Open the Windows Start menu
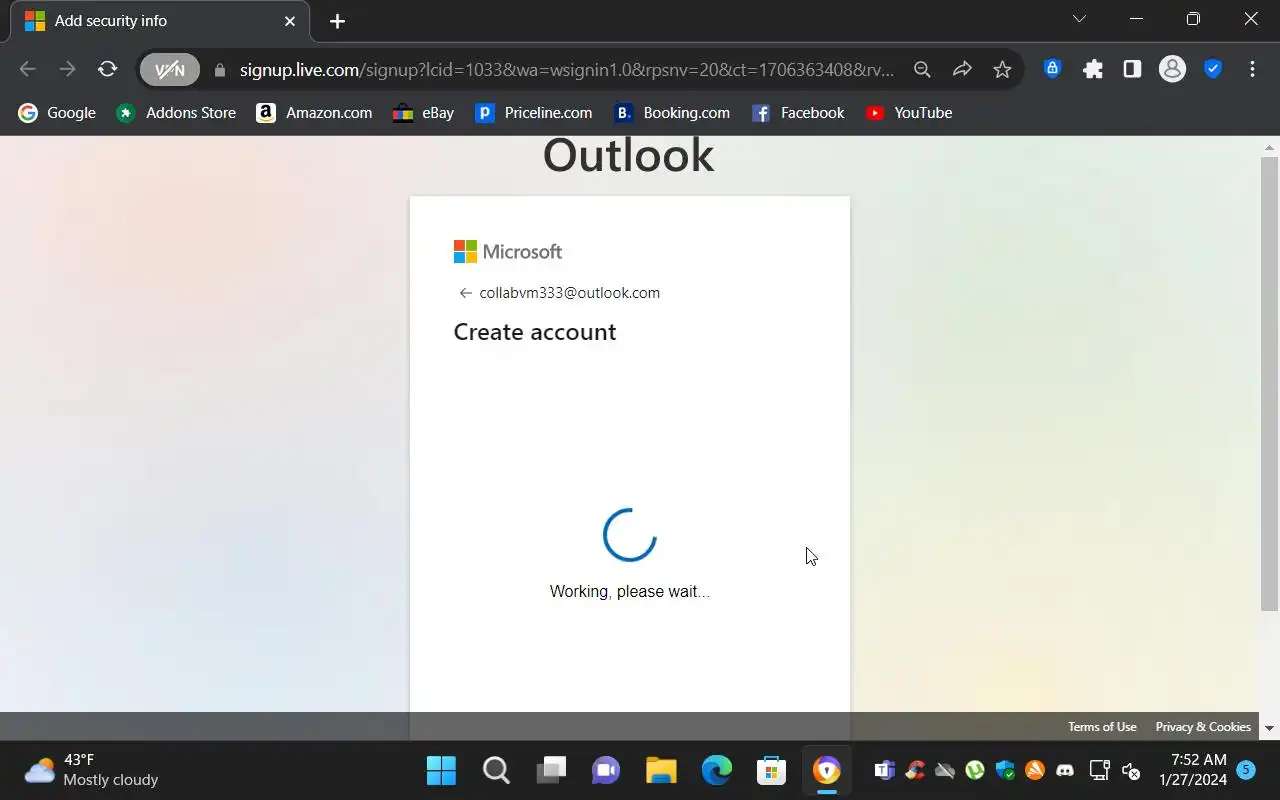 click(441, 770)
